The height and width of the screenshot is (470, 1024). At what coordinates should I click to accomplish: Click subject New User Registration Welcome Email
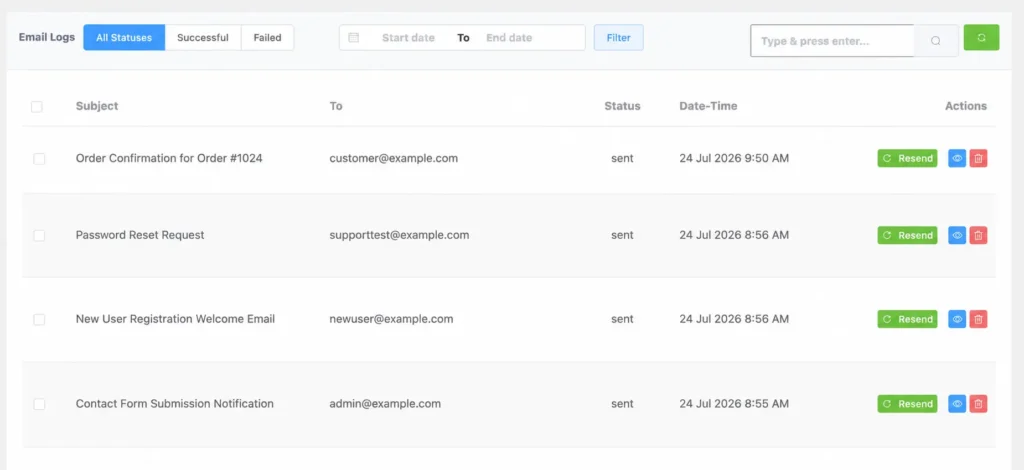[175, 319]
